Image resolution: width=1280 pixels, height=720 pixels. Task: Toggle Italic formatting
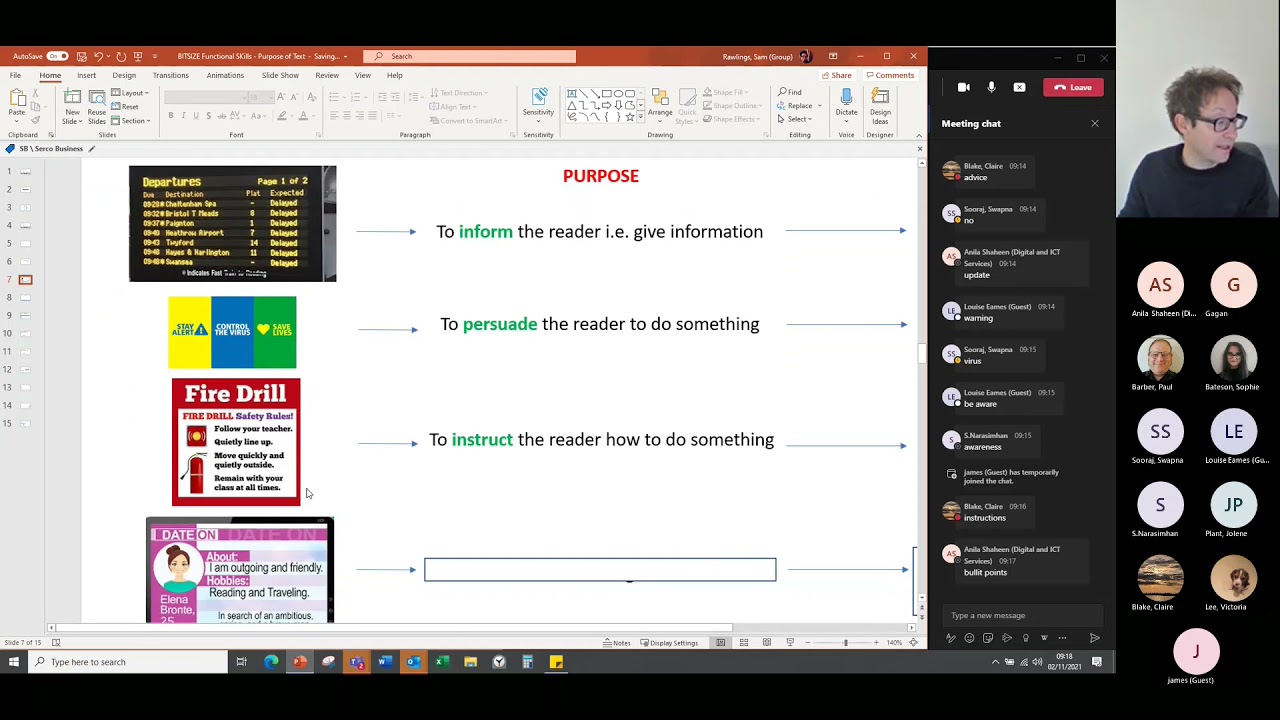pos(183,116)
